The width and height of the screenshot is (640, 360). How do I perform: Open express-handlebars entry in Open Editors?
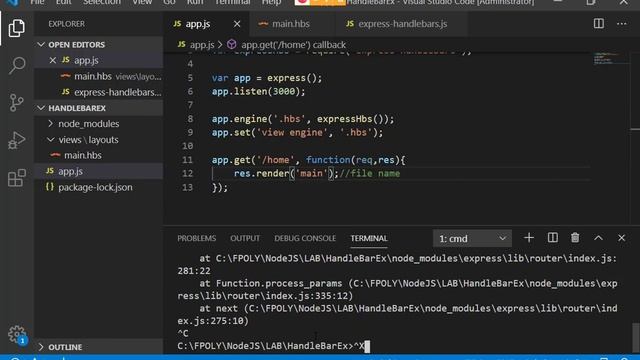(x=98, y=92)
